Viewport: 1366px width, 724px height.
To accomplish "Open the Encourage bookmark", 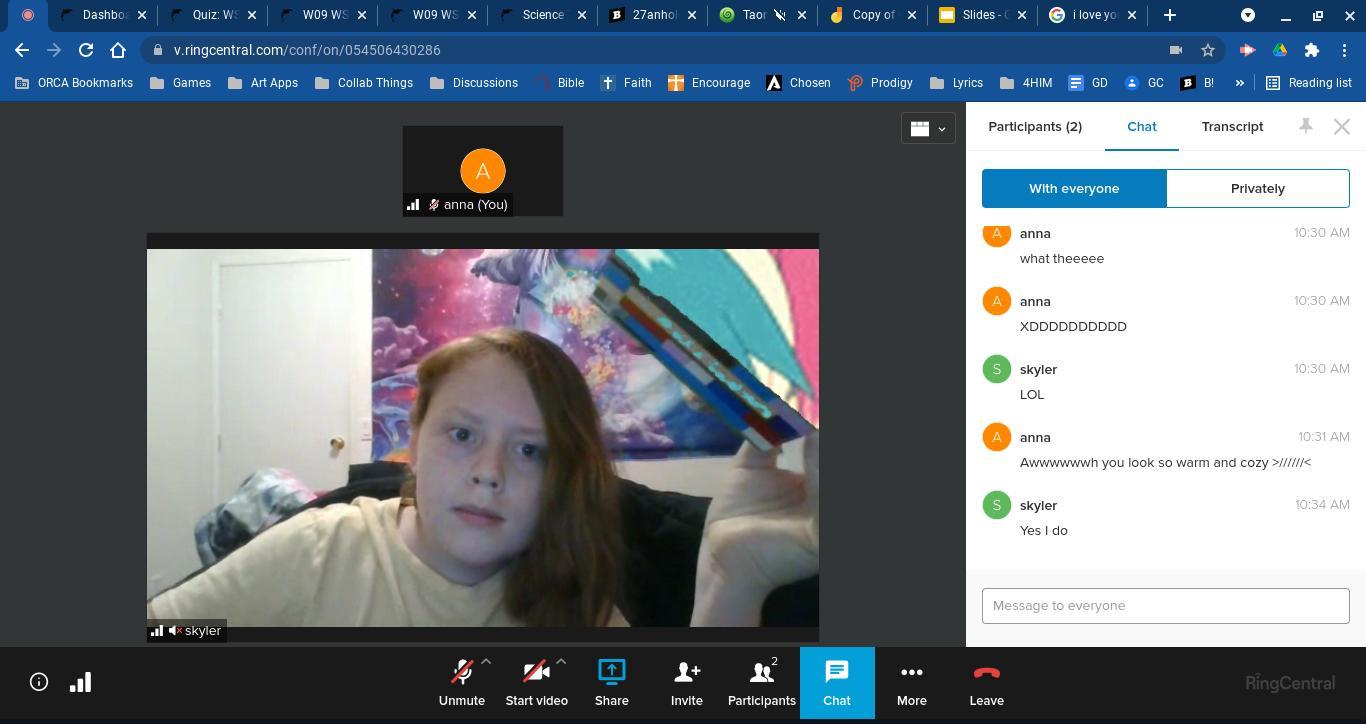I will pos(709,83).
